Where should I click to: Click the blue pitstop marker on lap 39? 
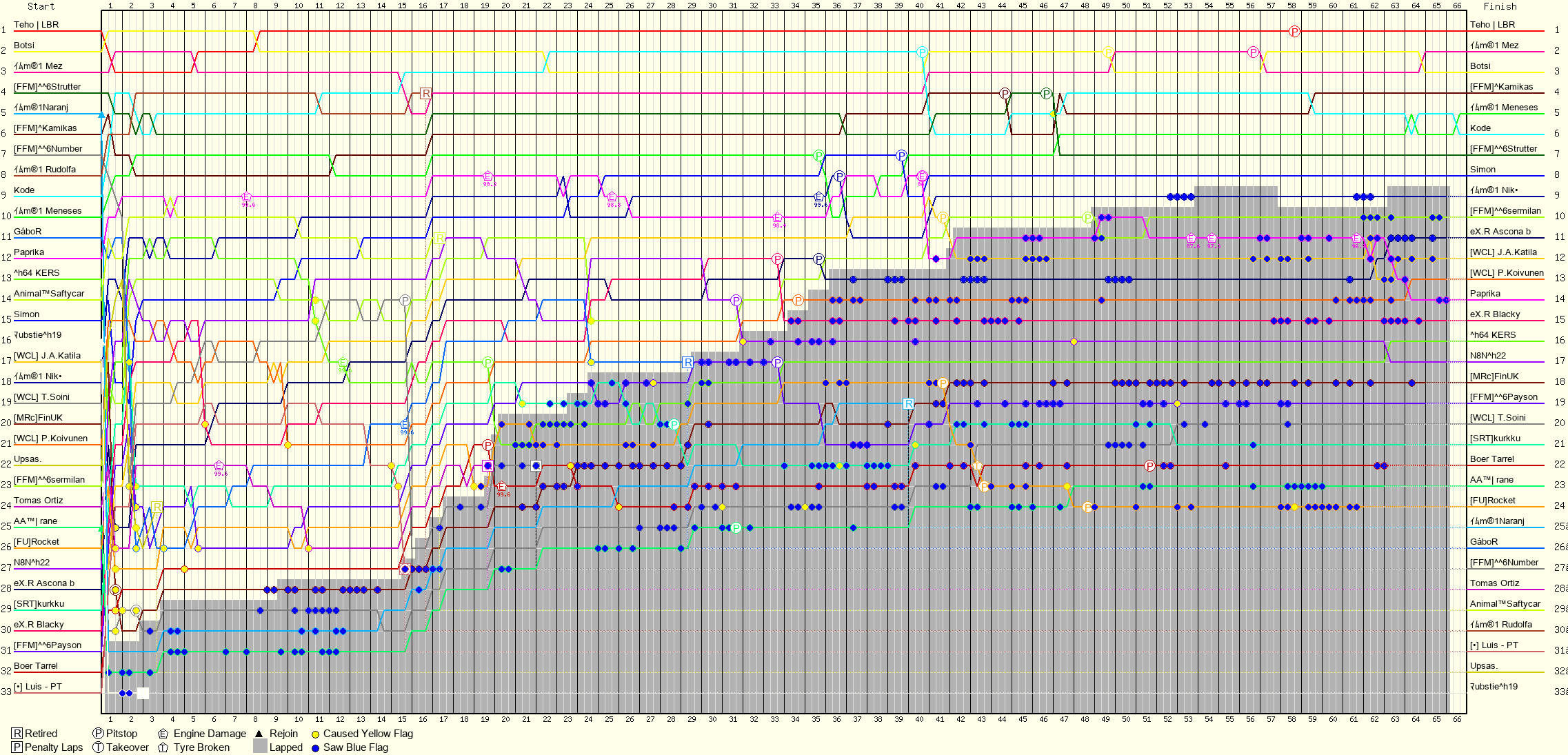(901, 156)
